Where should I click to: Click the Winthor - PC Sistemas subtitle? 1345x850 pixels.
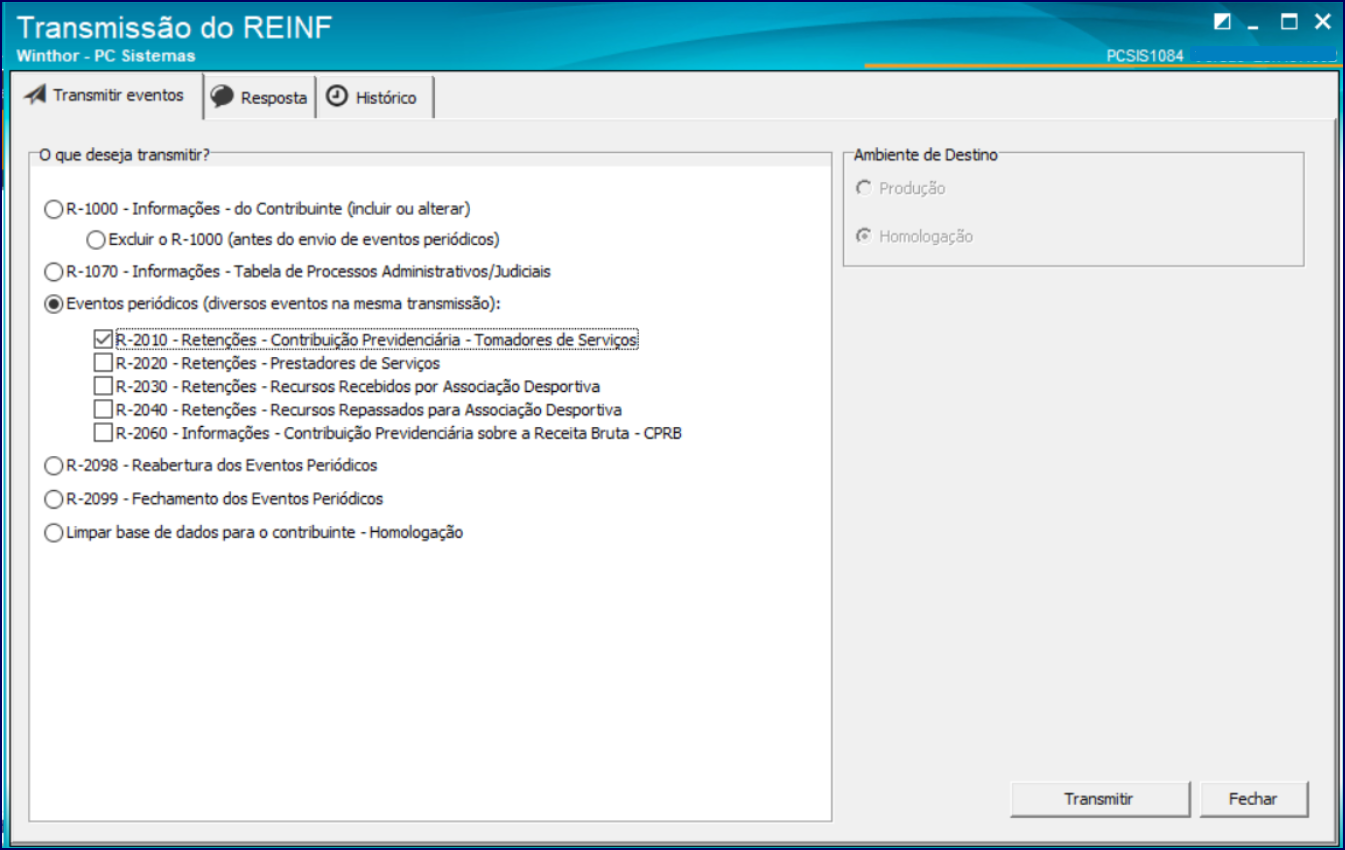(106, 56)
